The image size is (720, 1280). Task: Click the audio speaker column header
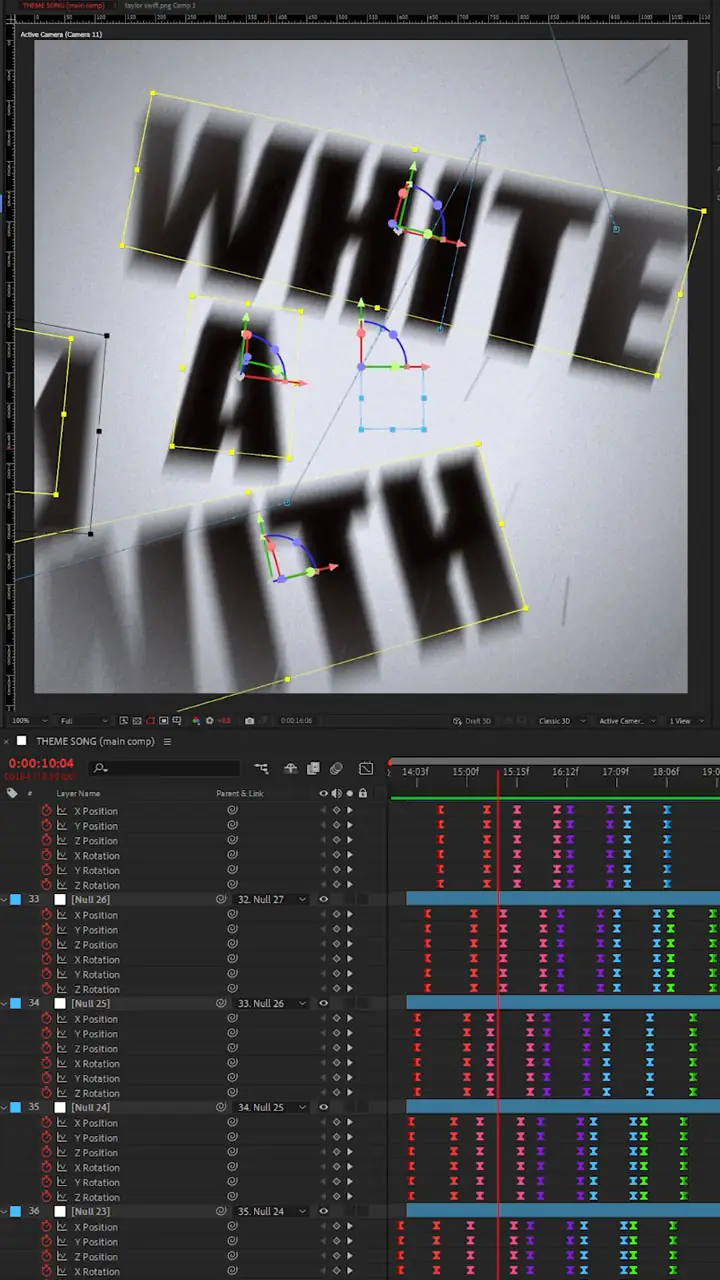pyautogui.click(x=336, y=793)
